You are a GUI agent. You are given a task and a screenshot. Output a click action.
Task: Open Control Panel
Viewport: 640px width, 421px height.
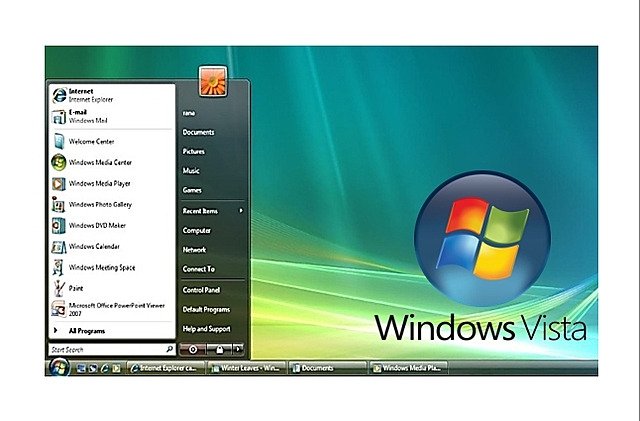coord(201,290)
